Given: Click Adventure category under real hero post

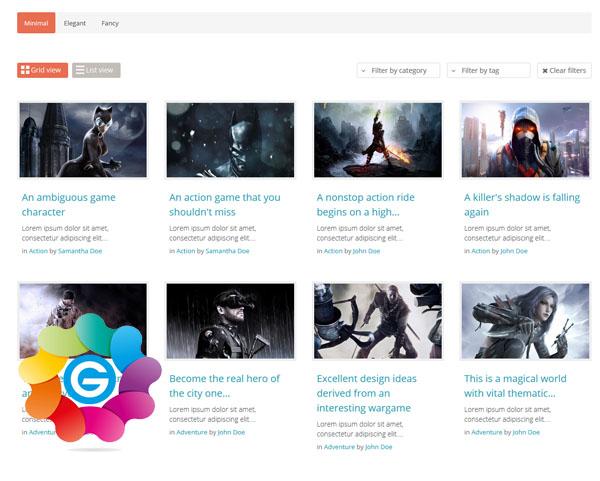Looking at the screenshot, I should coord(192,432).
